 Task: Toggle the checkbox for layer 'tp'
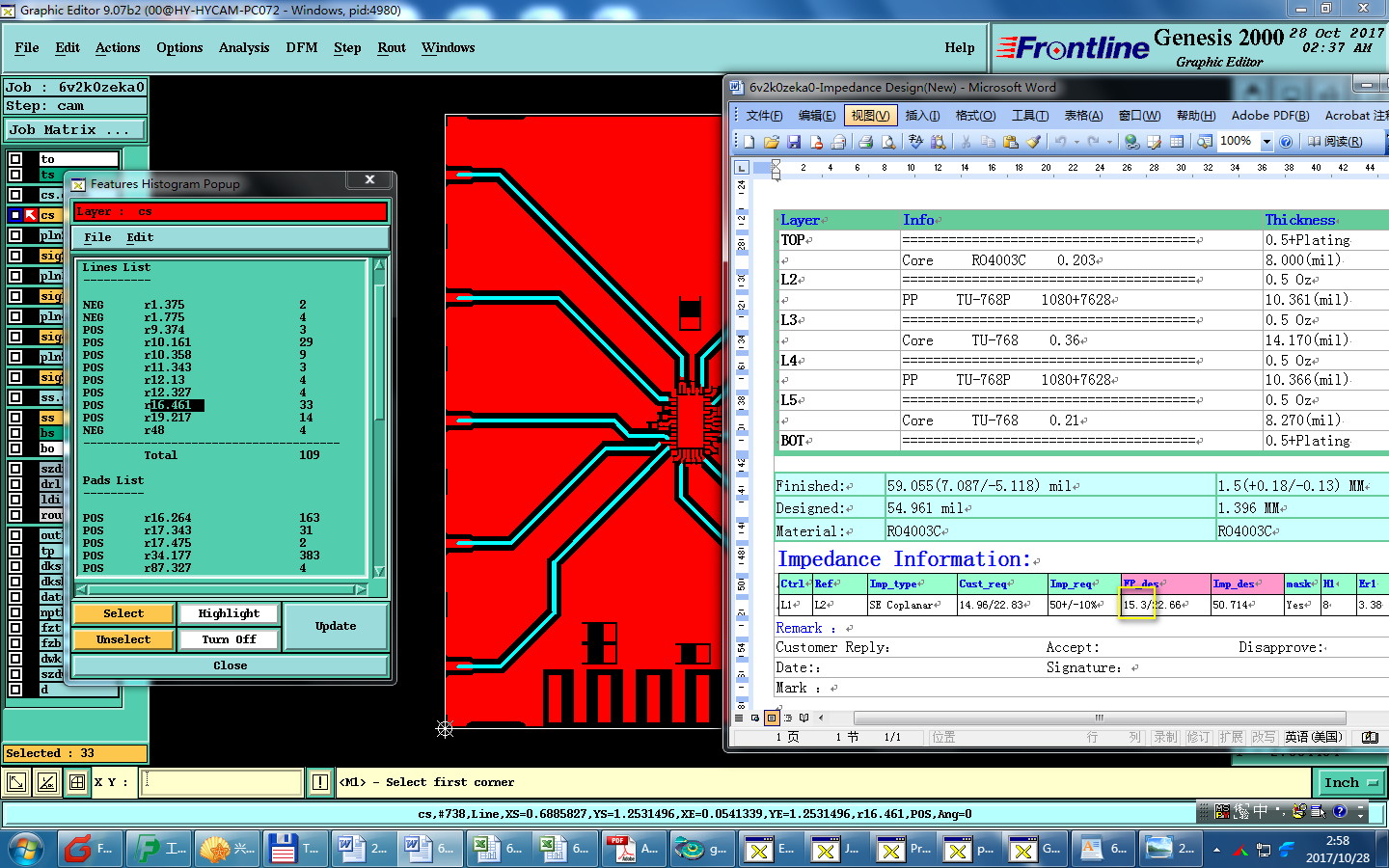[15, 551]
